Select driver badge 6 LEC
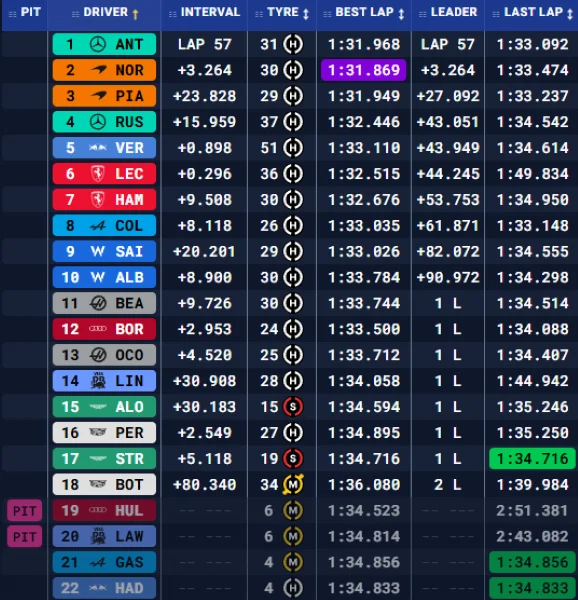This screenshot has width=578, height=600. [104, 174]
